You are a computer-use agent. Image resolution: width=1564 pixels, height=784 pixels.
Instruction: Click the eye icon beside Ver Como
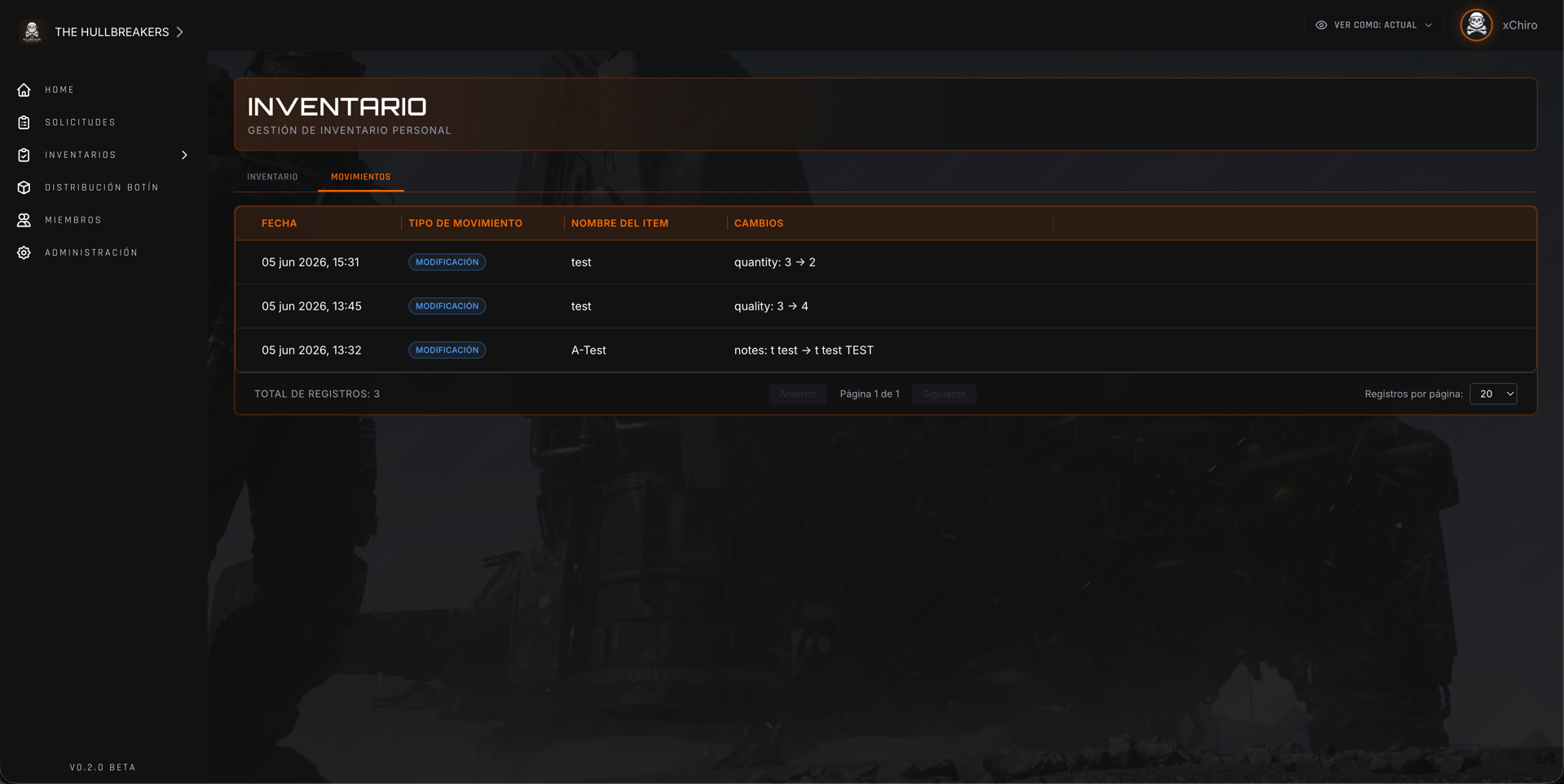(1321, 25)
